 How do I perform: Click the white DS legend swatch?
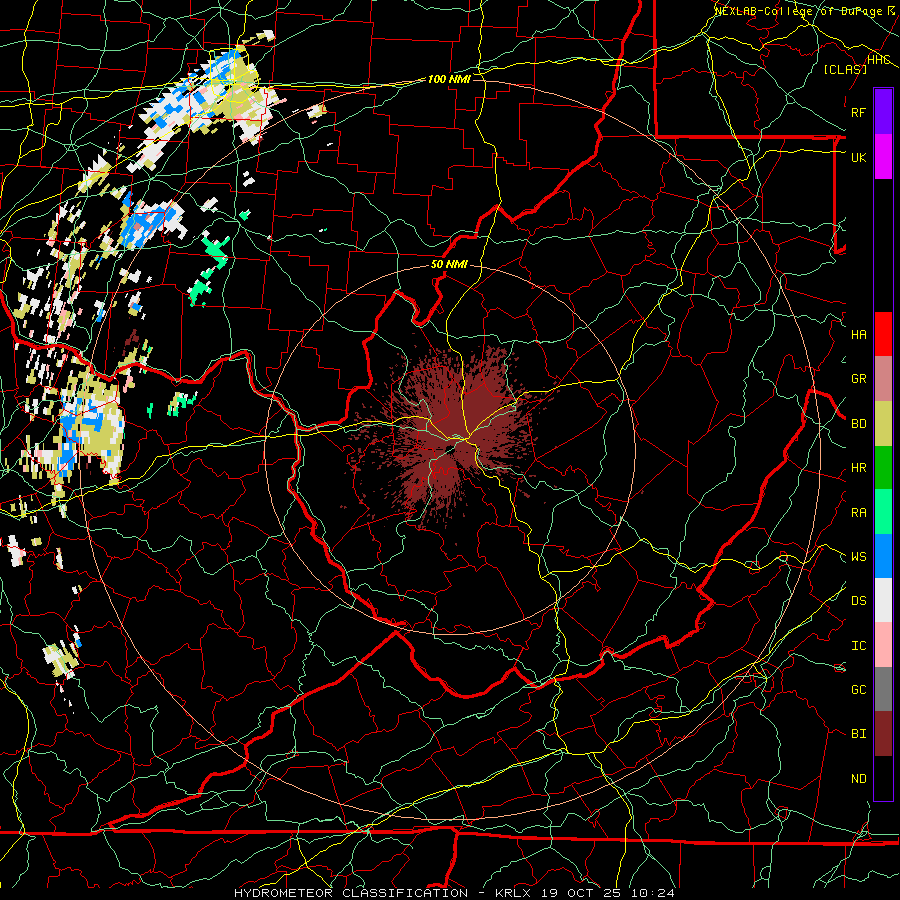tap(883, 600)
